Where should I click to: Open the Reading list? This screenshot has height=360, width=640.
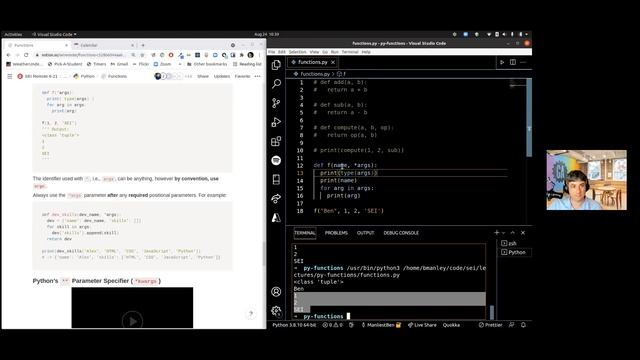(x=247, y=64)
